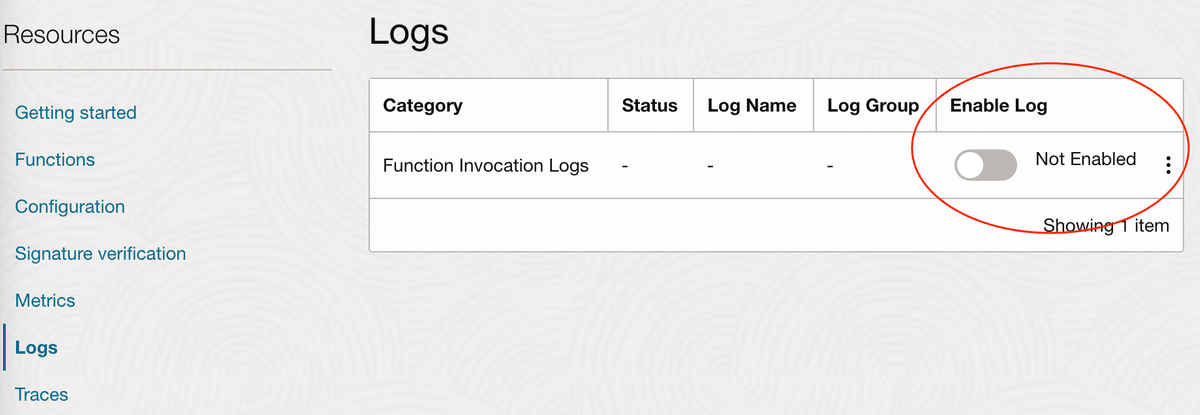Click the Status column header

click(650, 105)
